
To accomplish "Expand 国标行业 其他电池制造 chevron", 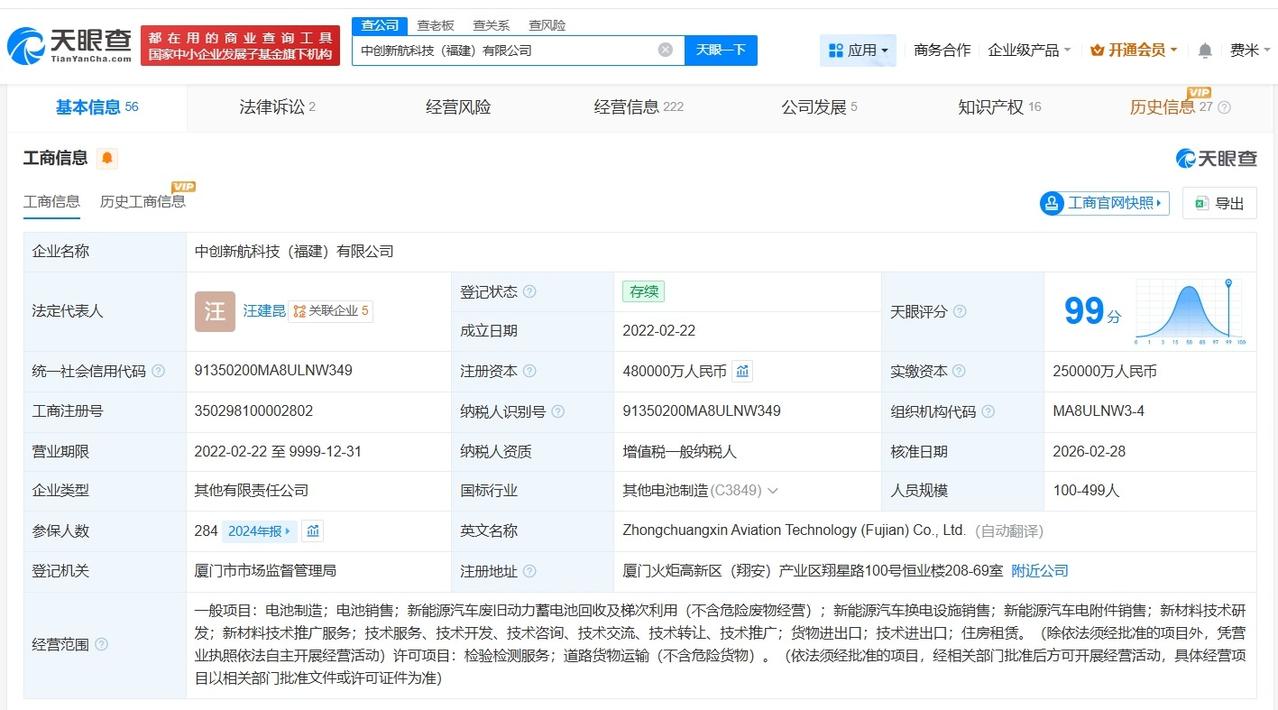I will point(772,491).
